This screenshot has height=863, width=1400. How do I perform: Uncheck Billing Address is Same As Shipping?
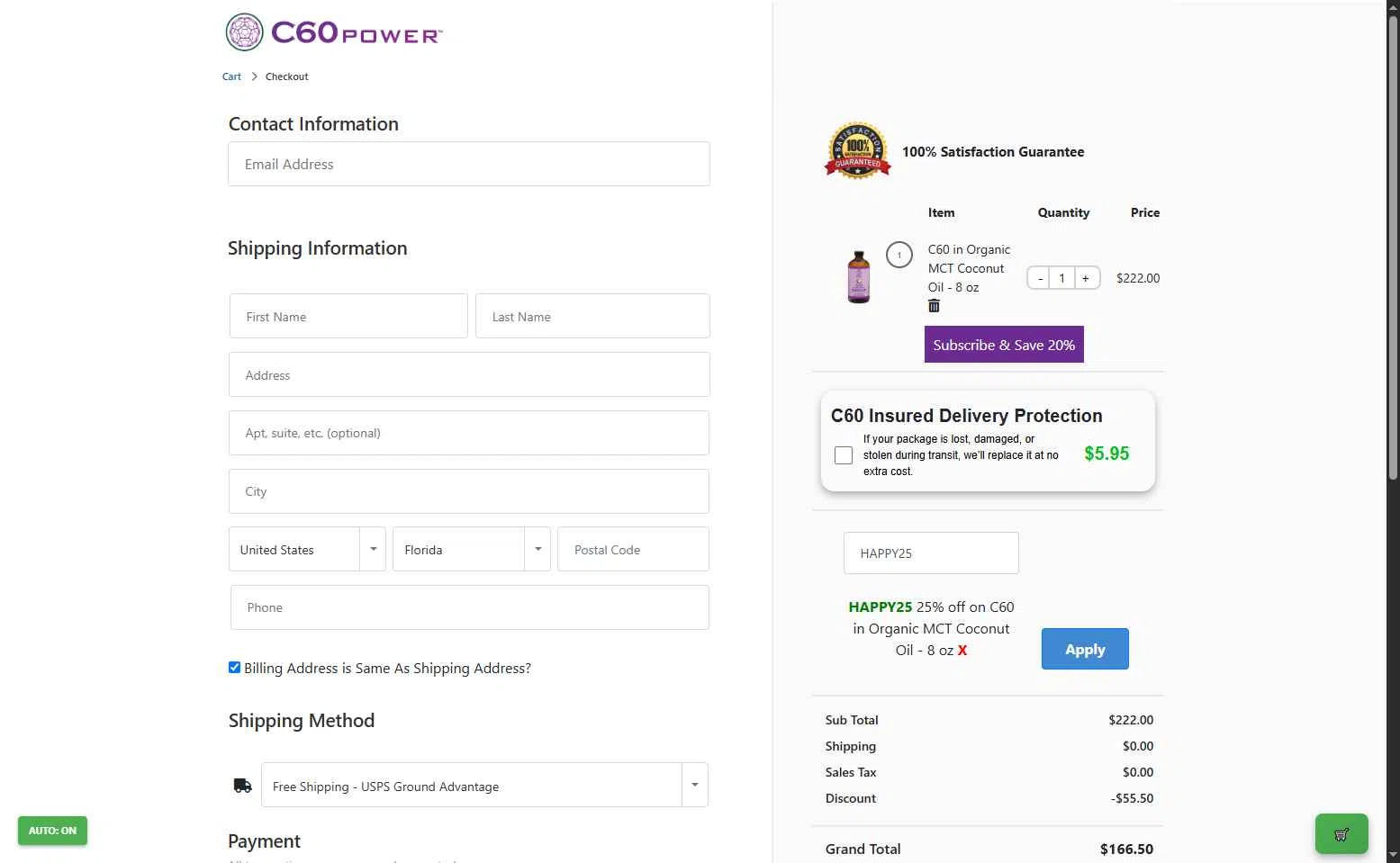click(234, 668)
